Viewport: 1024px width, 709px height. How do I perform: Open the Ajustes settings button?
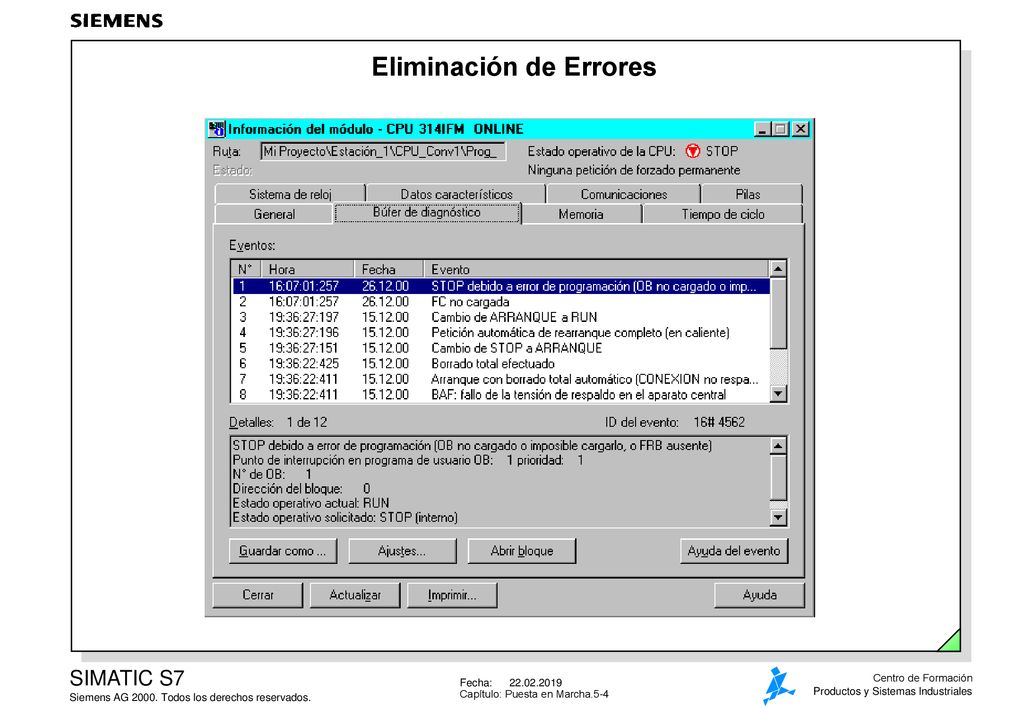tap(402, 551)
